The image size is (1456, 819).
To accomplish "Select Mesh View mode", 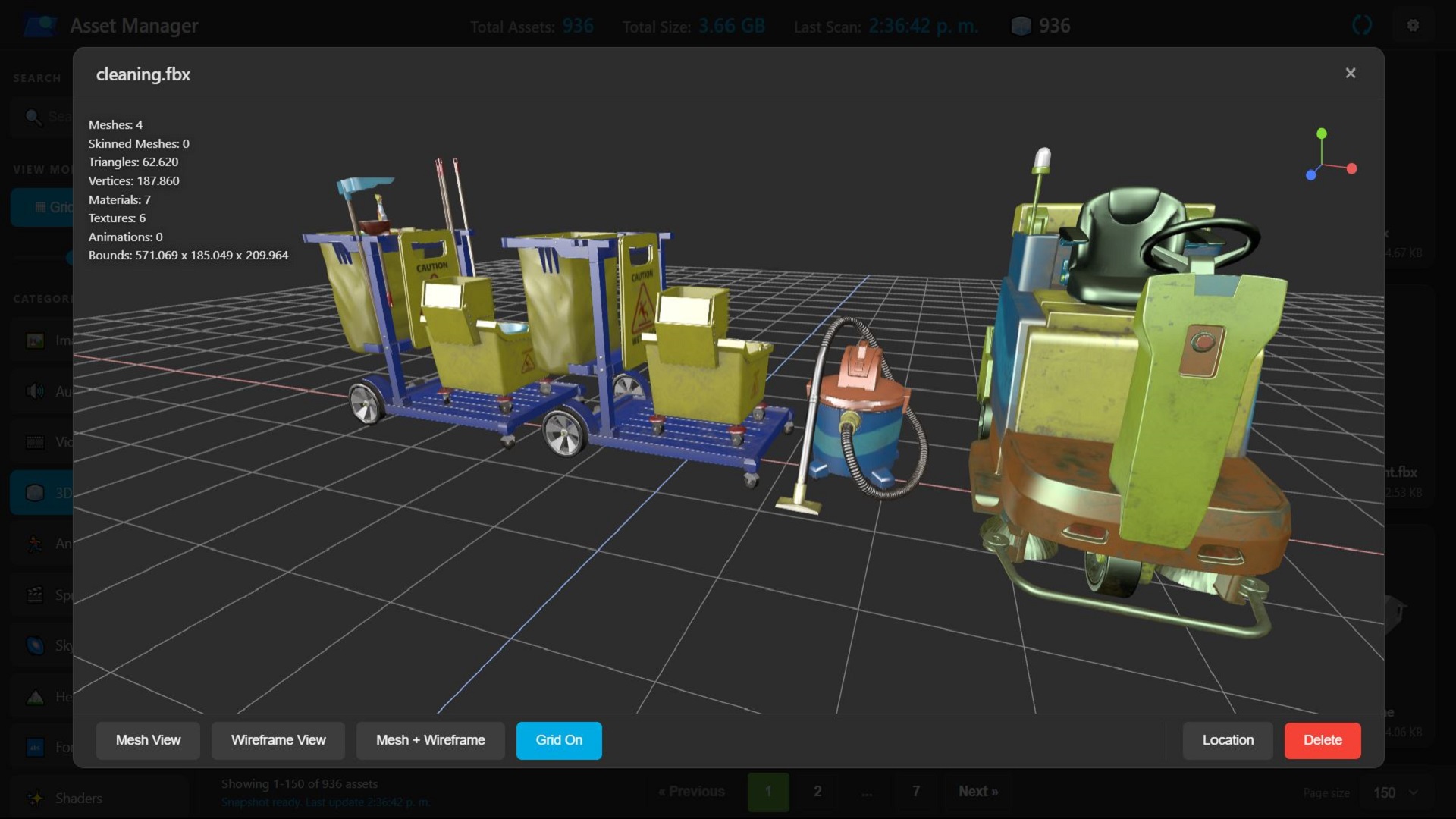I will 148,740.
